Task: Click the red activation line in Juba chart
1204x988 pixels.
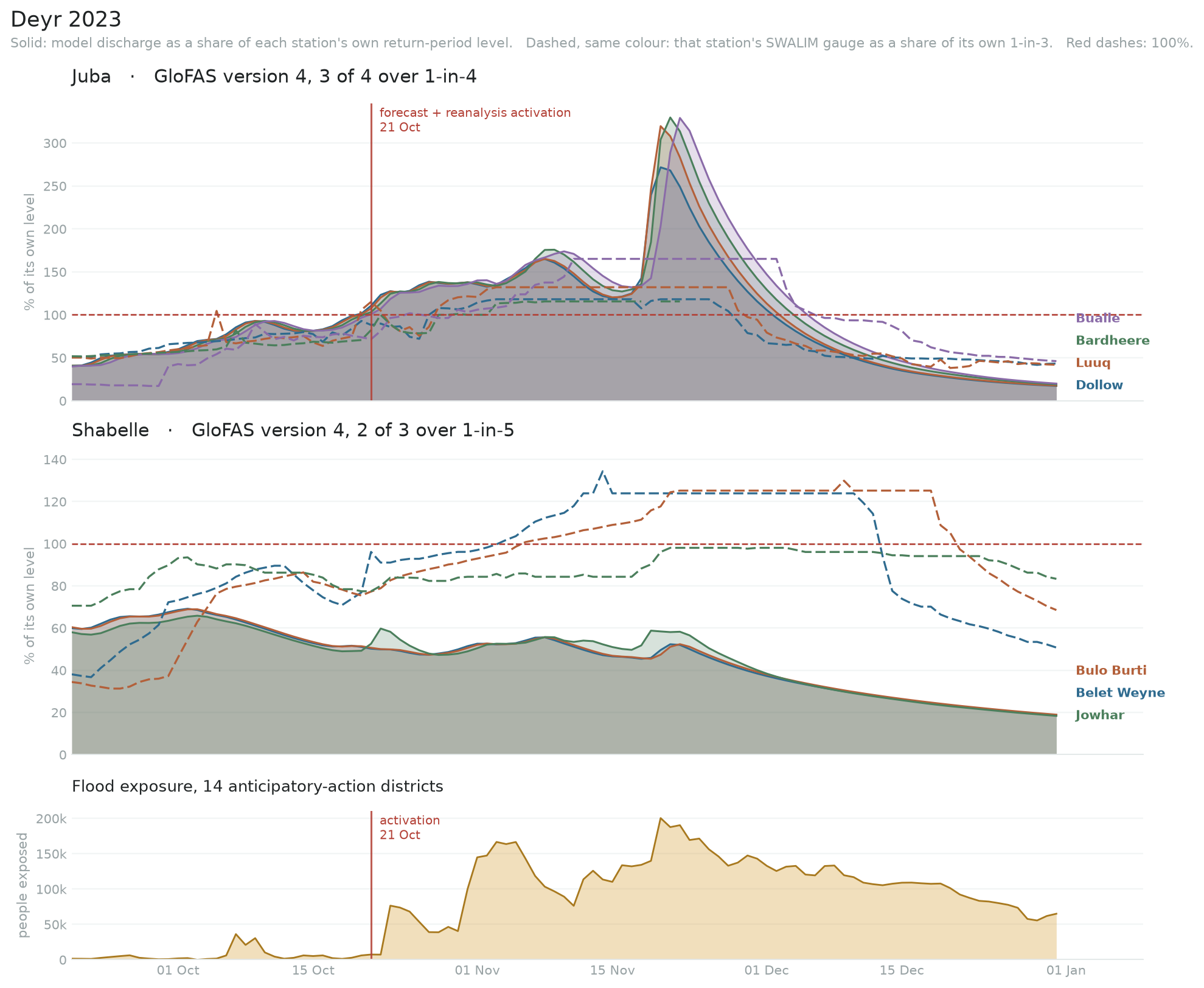Action: point(371,252)
